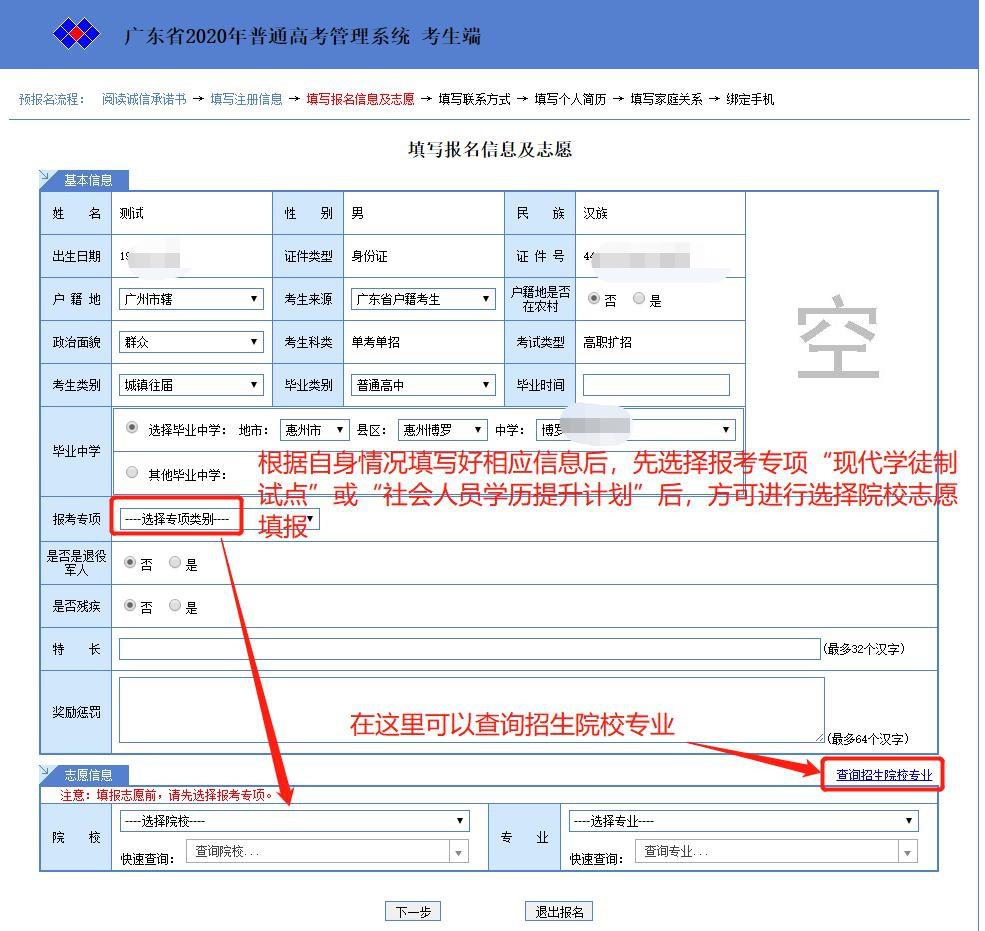The height and width of the screenshot is (931, 985).
Task: Open the 选择专业 dropdown
Action: pos(742,821)
